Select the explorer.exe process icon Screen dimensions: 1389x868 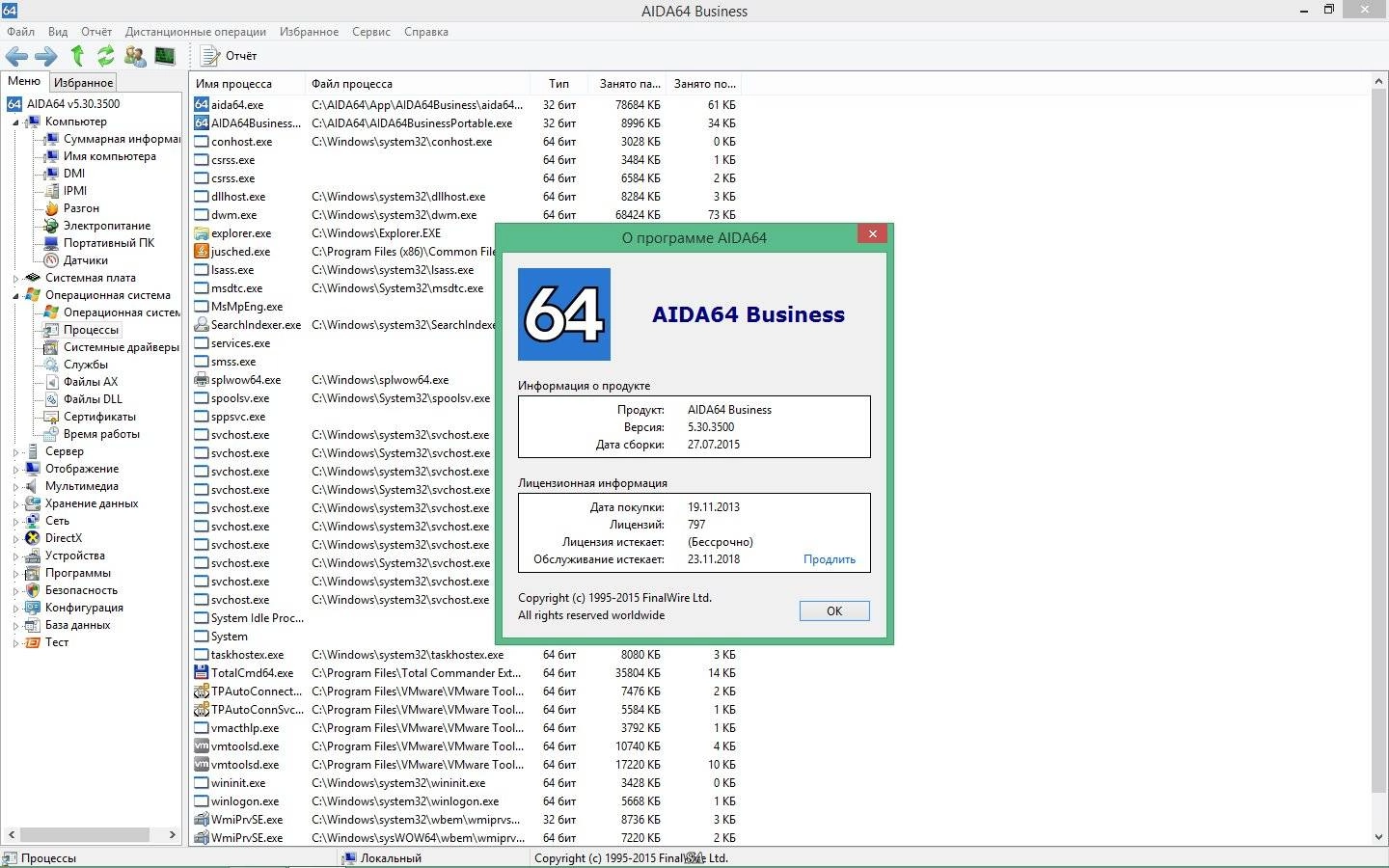tap(202, 232)
